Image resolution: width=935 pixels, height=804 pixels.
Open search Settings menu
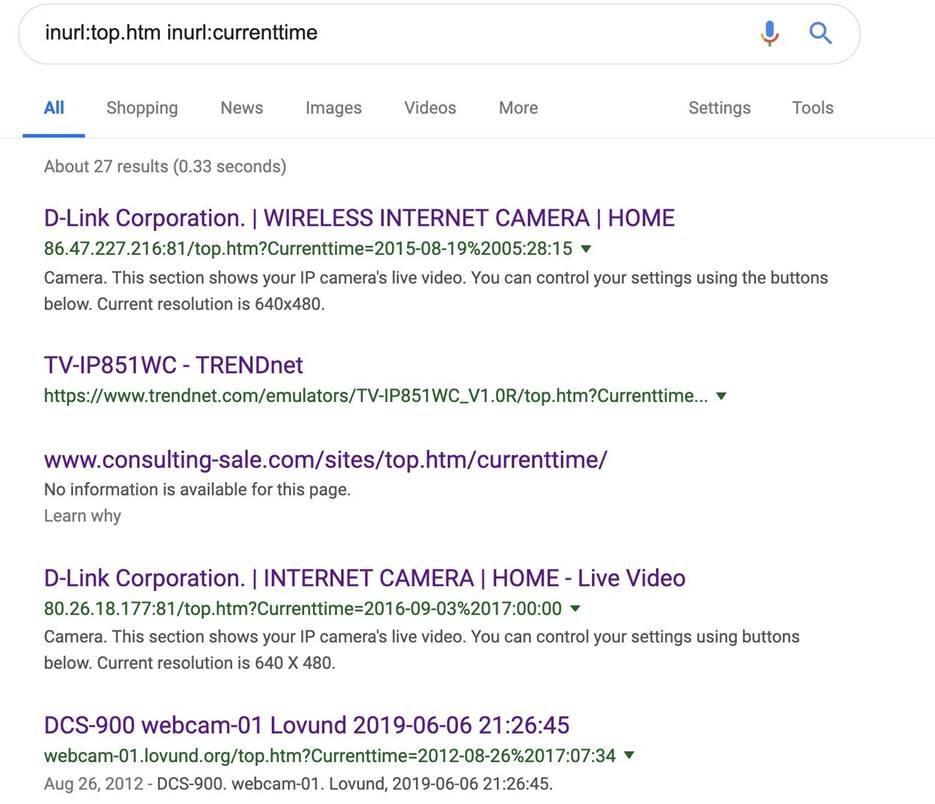[x=719, y=108]
